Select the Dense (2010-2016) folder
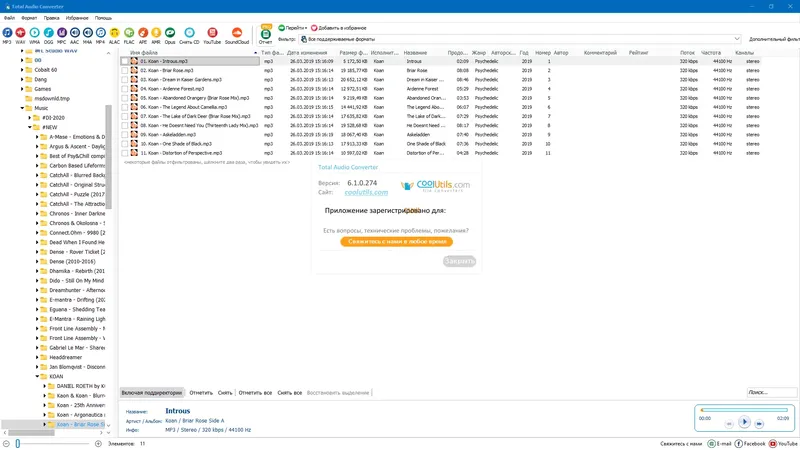Viewport: 800px width, 450px height. (72, 261)
